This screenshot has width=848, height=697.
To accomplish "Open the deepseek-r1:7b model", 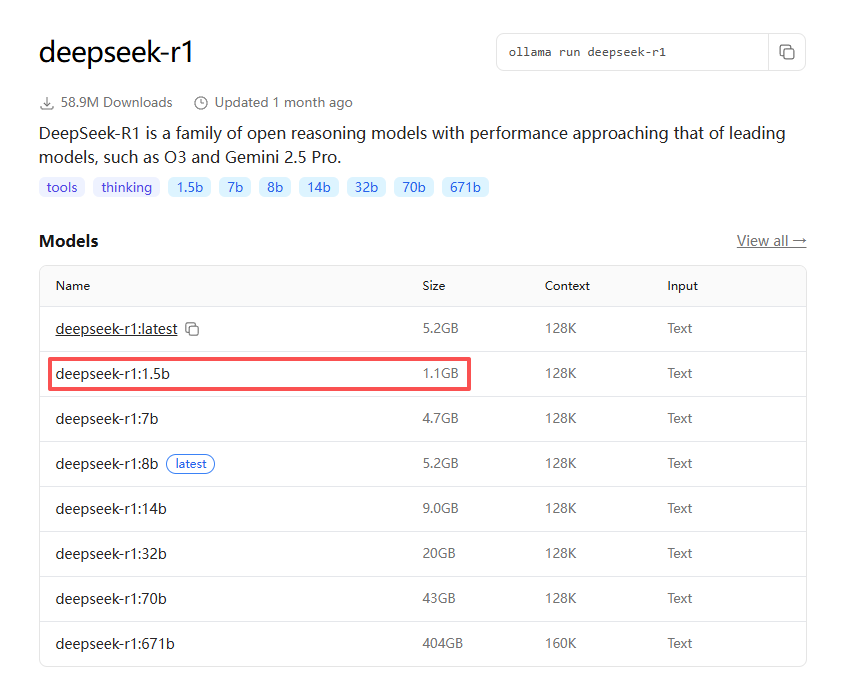I will point(107,419).
